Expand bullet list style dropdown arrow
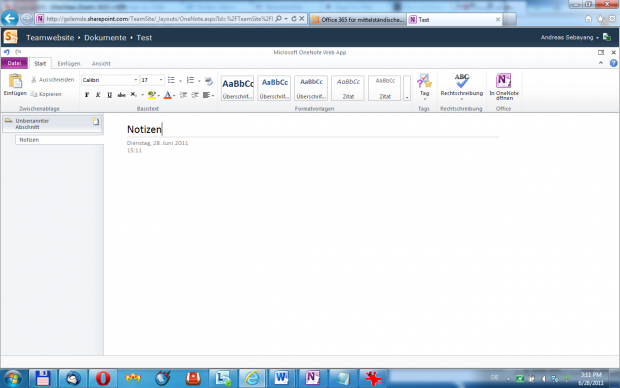Image resolution: width=620 pixels, height=388 pixels. point(180,81)
